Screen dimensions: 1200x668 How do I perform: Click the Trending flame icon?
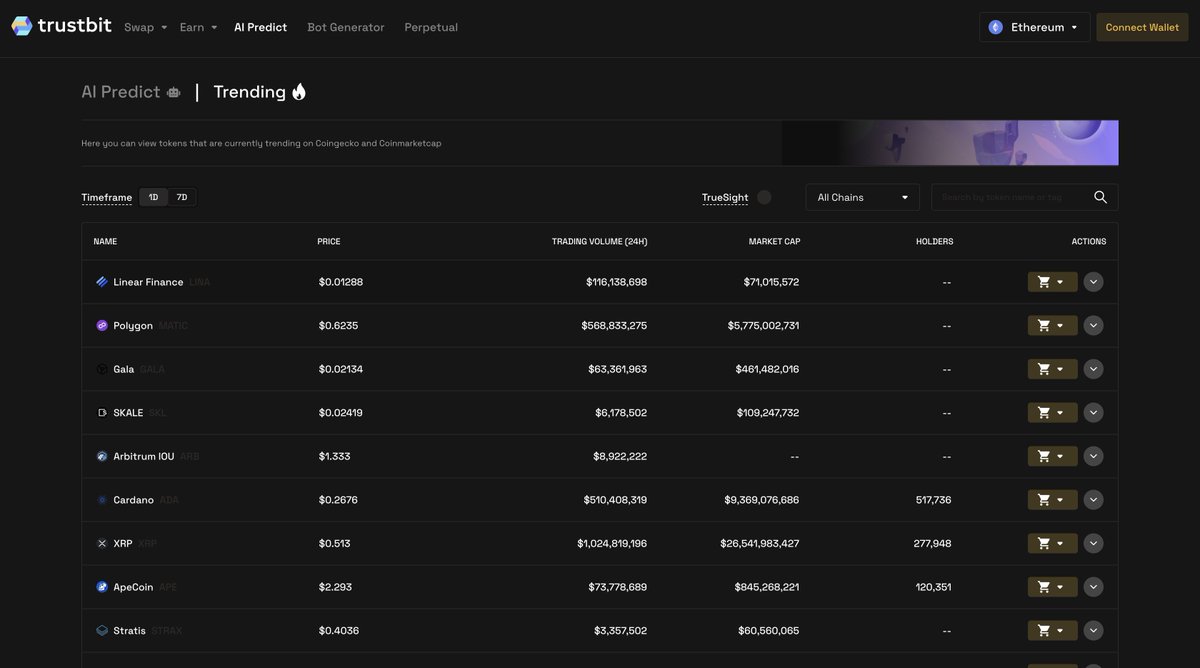(299, 91)
